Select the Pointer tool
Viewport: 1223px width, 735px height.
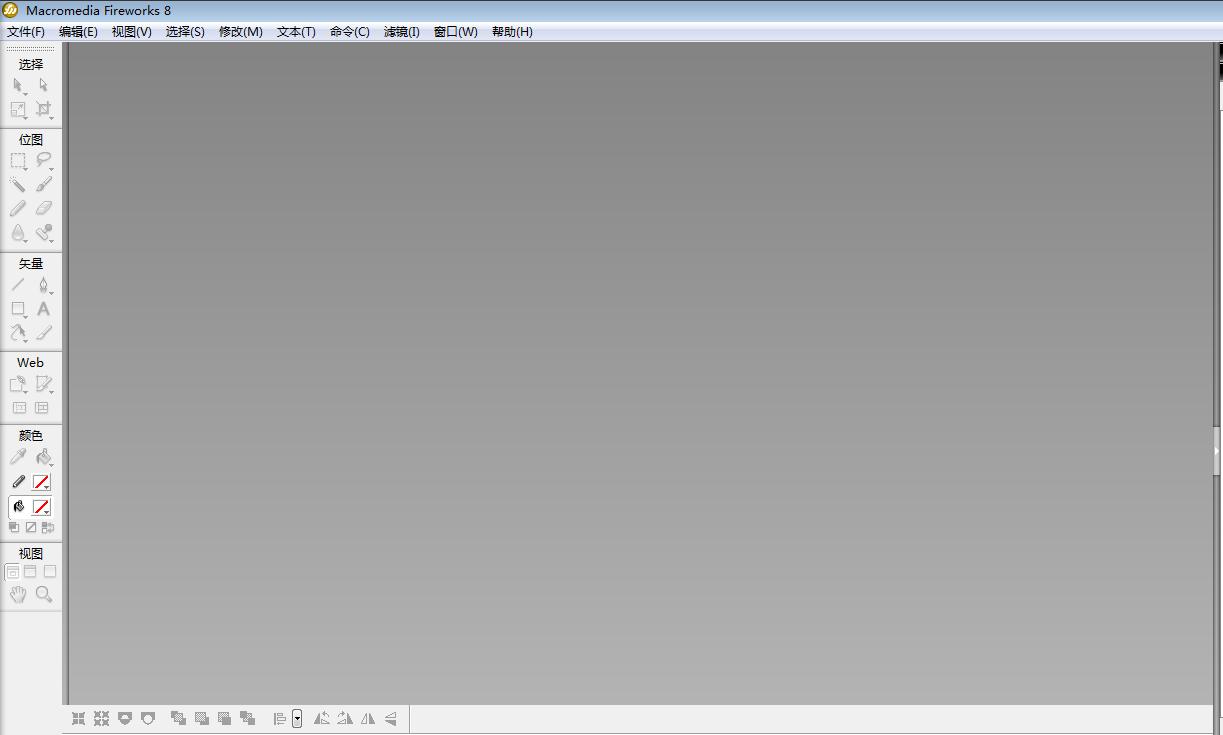click(19, 86)
